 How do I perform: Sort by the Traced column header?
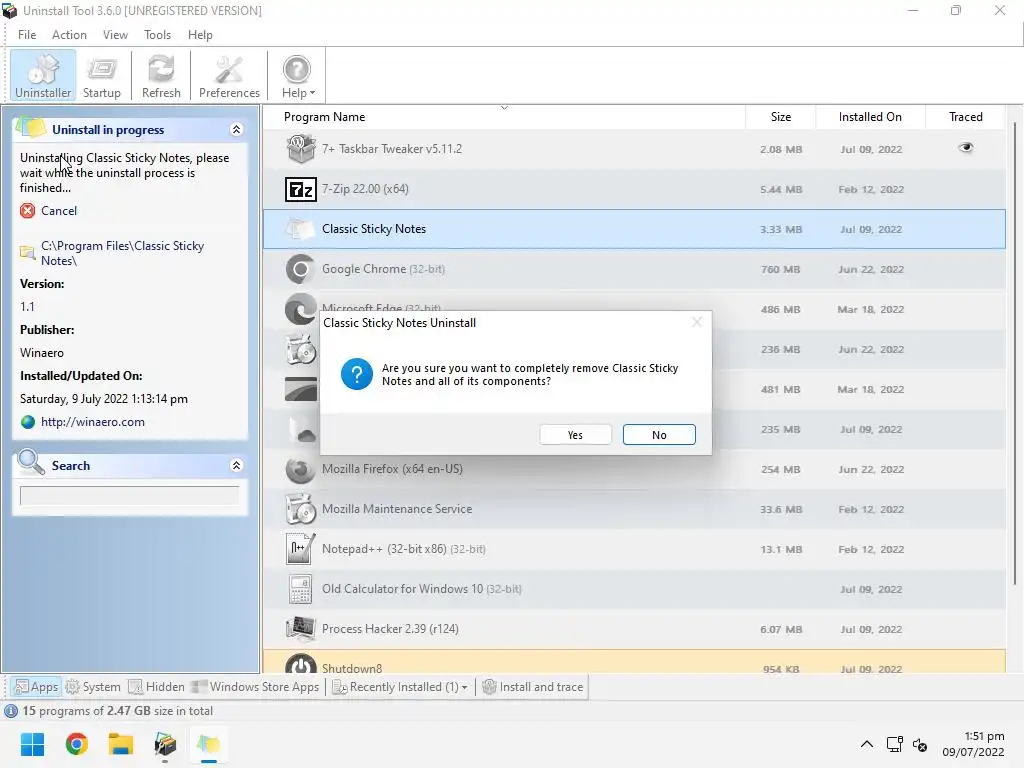pos(965,117)
